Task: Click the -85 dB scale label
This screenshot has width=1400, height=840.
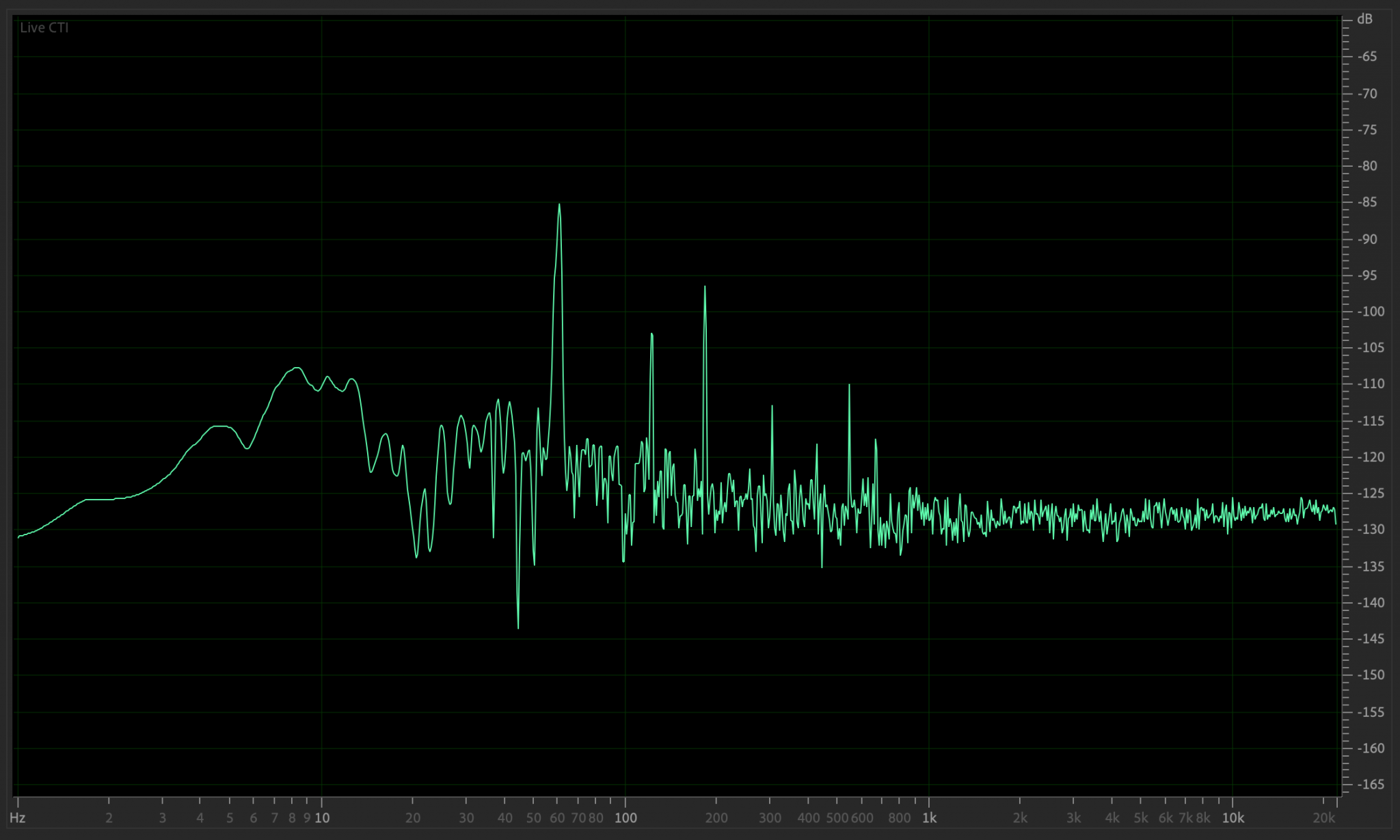Action: click(1367, 202)
